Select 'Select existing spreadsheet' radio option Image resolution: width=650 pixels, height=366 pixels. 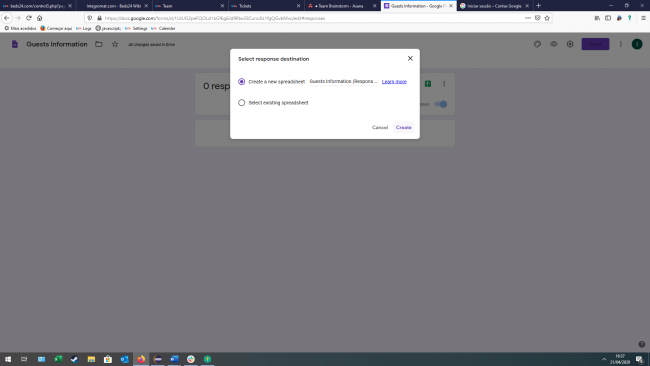[x=241, y=102]
